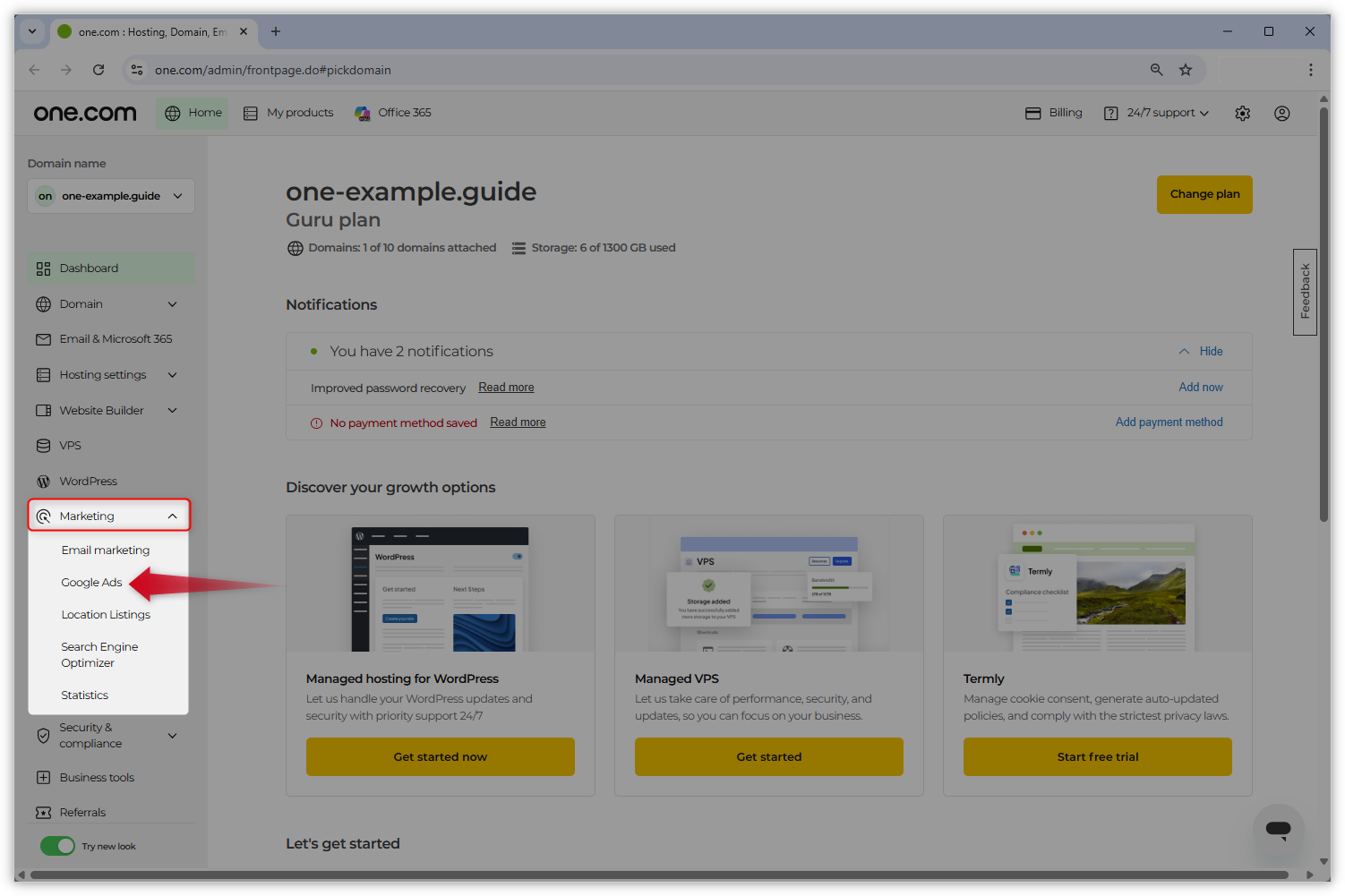Open Statistics under Marketing

click(84, 695)
